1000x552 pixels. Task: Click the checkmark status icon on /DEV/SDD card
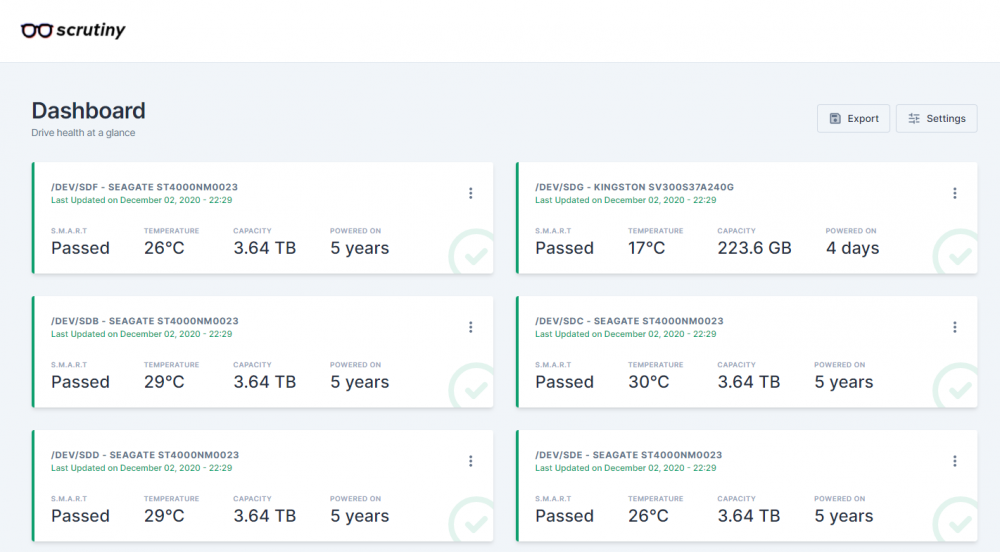[x=472, y=520]
